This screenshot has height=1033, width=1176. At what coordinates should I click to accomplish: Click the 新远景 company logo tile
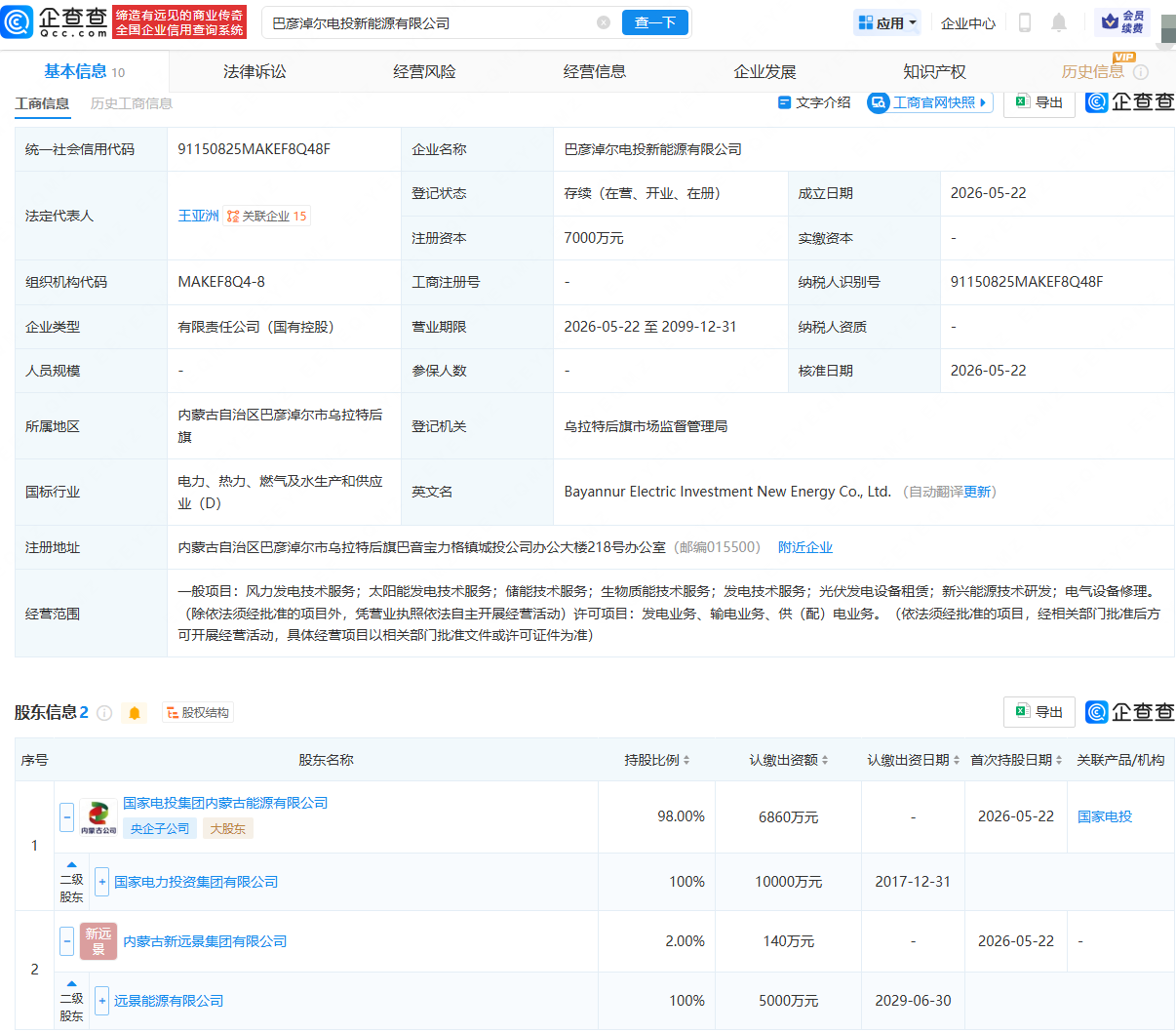coord(98,941)
